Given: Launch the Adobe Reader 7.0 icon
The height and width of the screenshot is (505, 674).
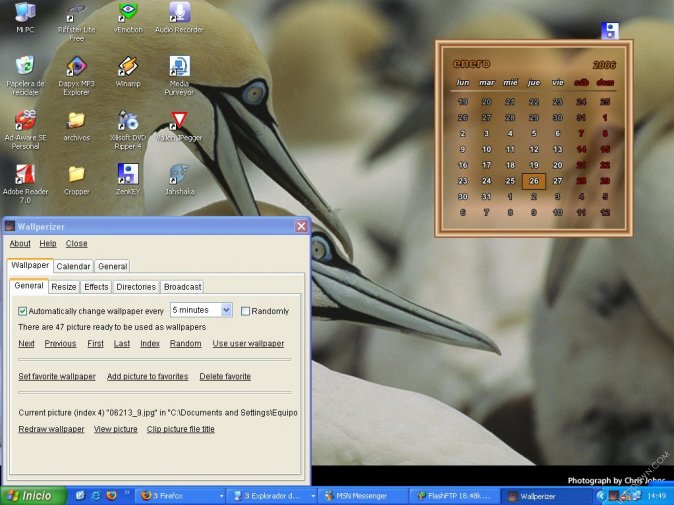Looking at the screenshot, I should [24, 175].
